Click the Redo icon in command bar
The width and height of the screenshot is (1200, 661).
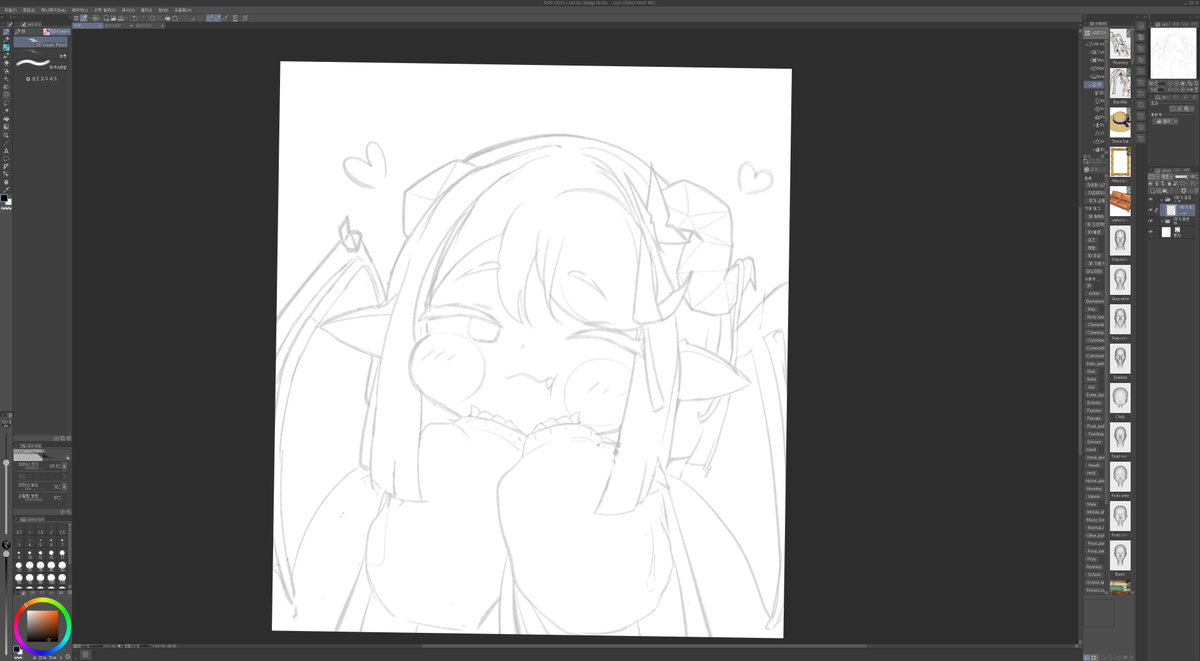pyautogui.click(x=143, y=18)
